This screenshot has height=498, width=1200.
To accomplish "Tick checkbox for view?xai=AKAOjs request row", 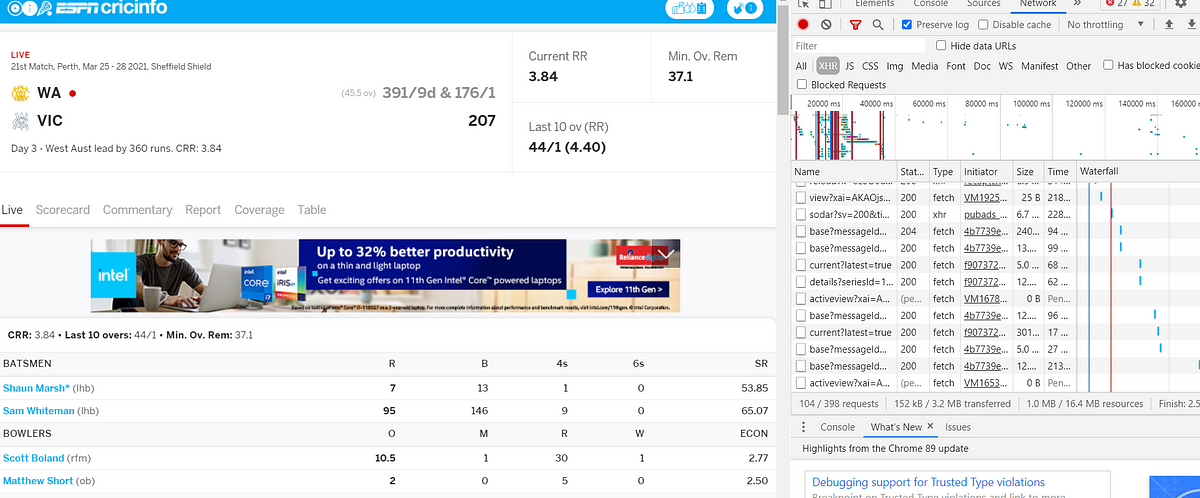I will (x=801, y=198).
